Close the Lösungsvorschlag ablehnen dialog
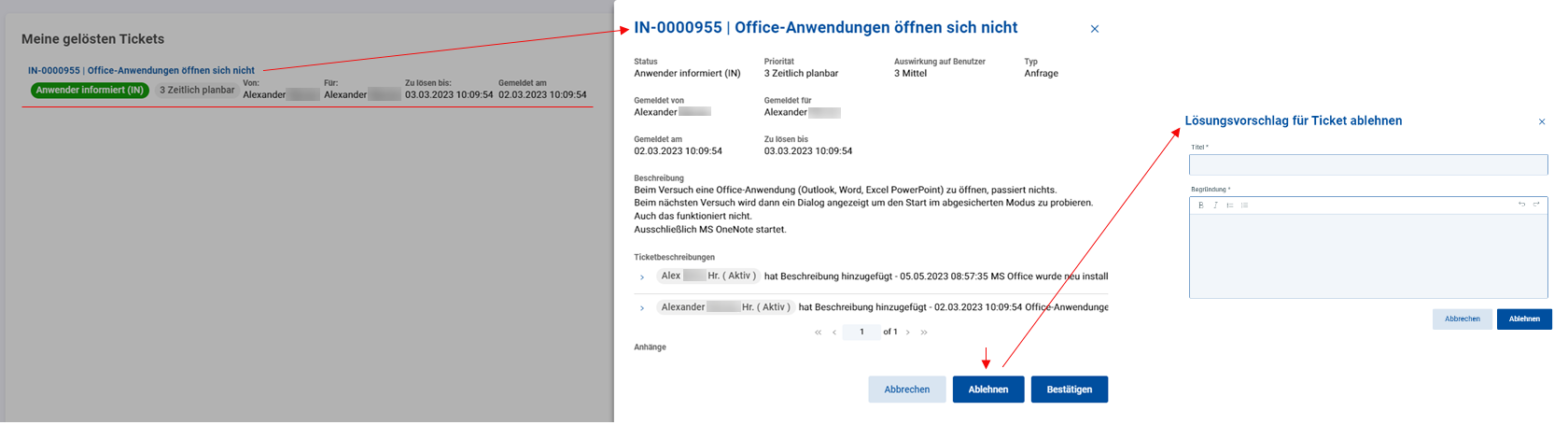1568x425 pixels. [x=1542, y=121]
